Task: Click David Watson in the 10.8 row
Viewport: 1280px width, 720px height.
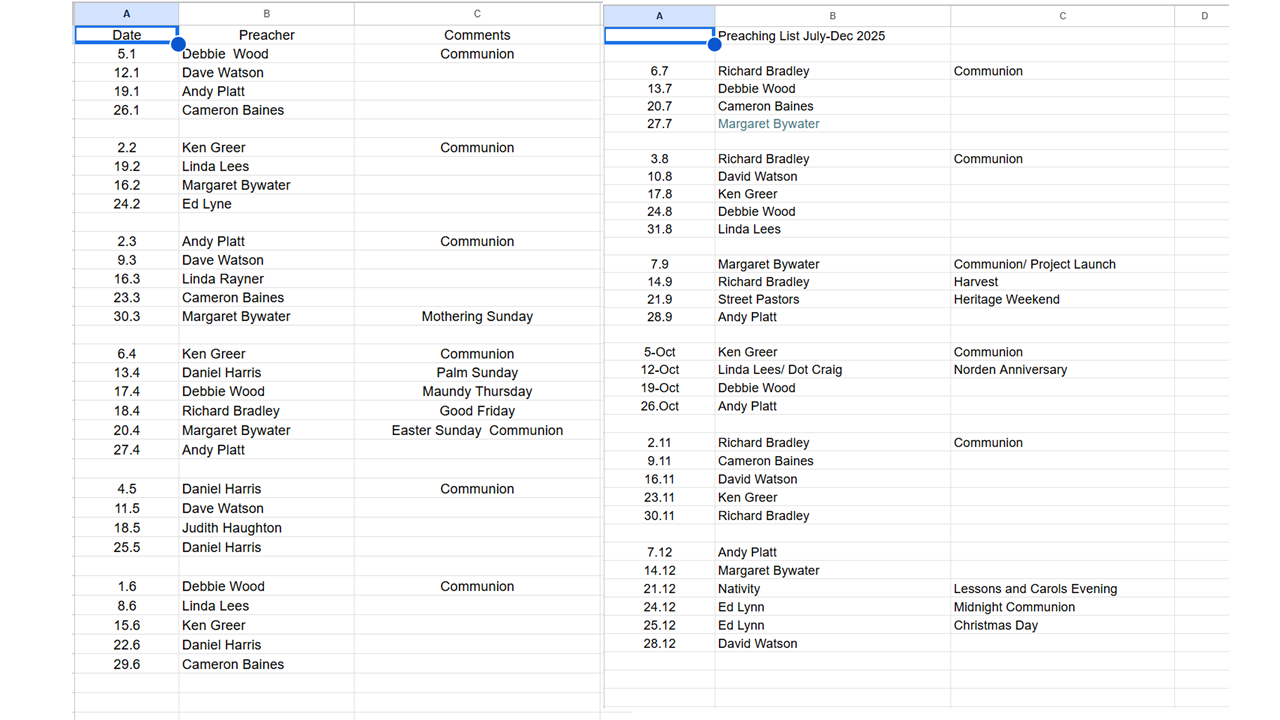Action: [x=832, y=176]
